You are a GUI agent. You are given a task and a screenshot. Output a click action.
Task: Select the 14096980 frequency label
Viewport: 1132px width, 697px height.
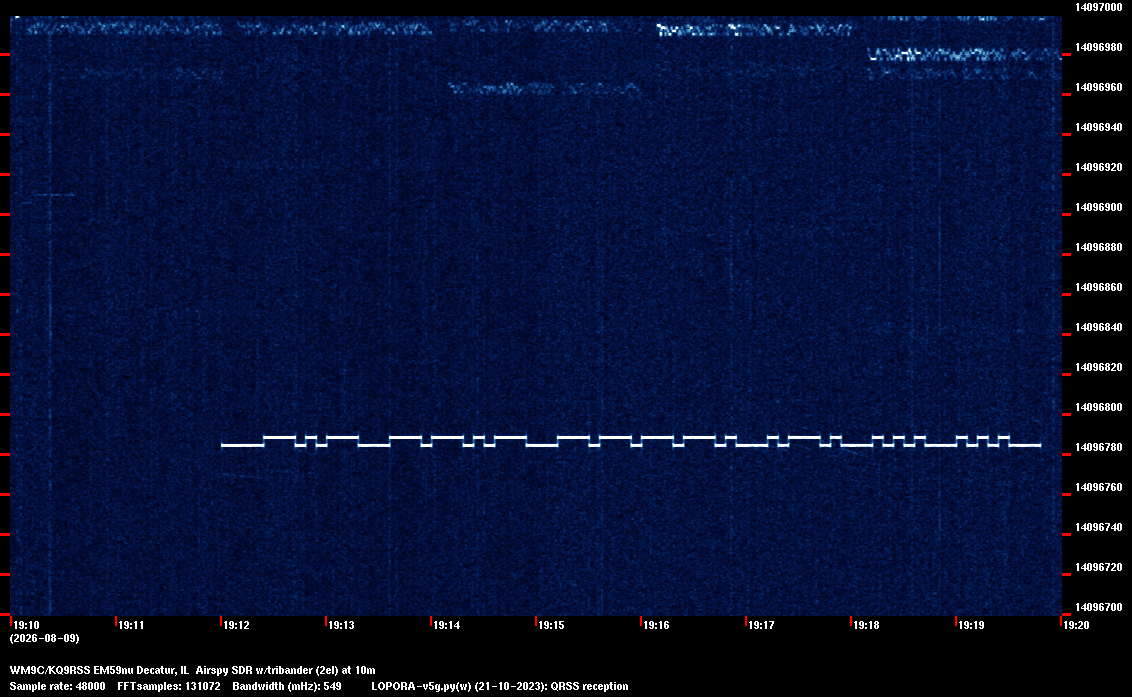point(1099,47)
